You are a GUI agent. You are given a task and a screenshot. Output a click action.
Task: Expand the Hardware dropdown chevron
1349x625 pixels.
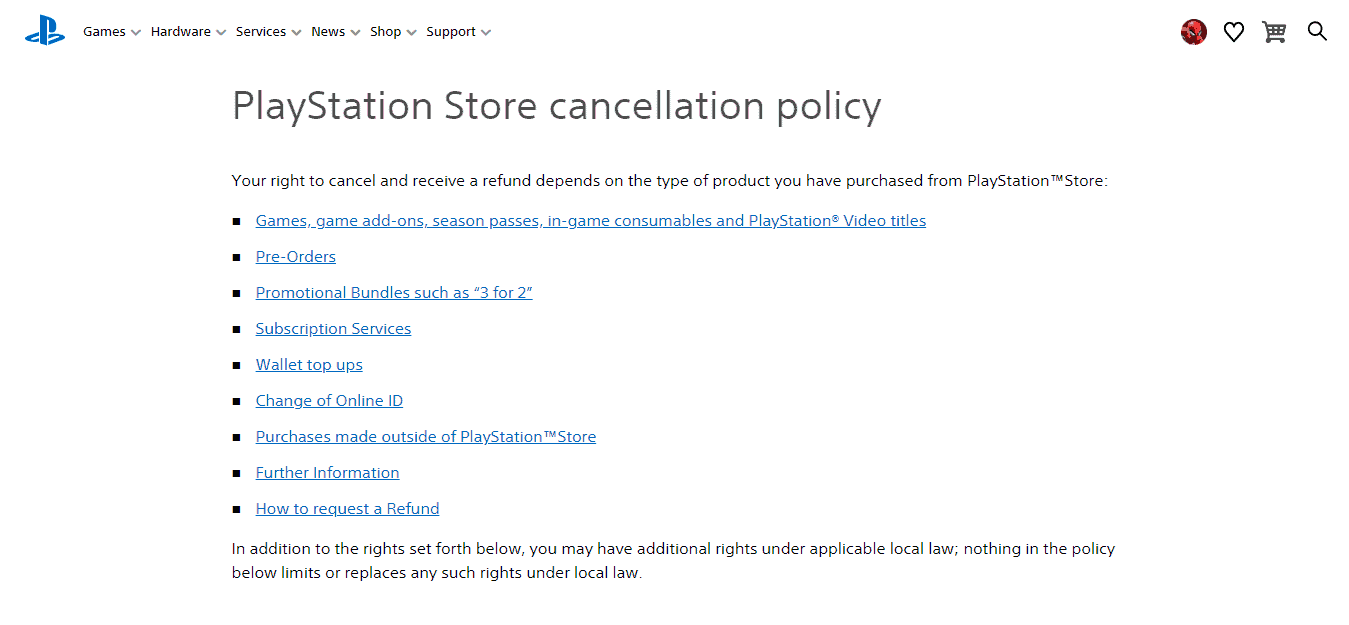pos(222,32)
